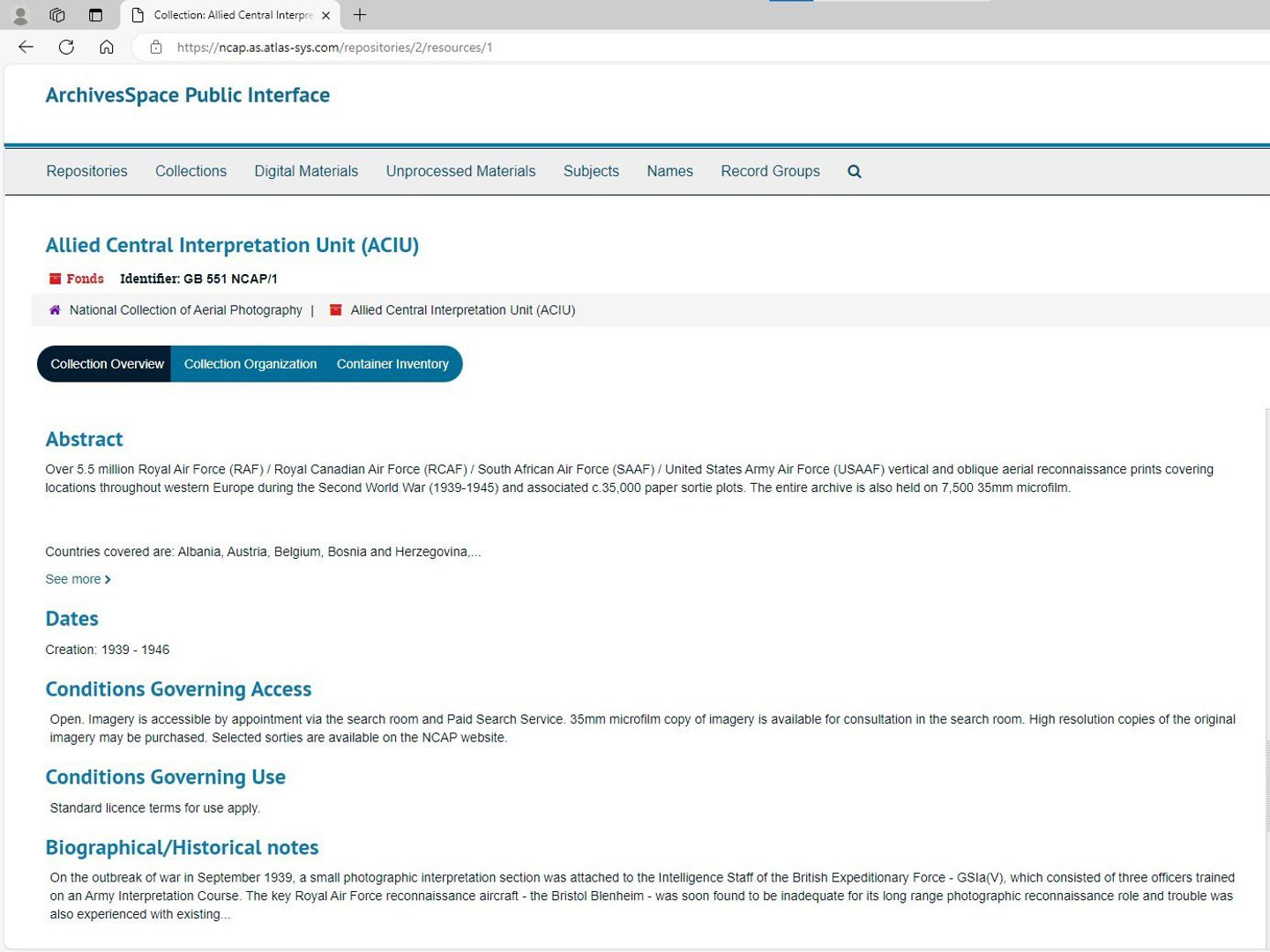Select Subjects in the navigation menu
The height and width of the screenshot is (952, 1270).
591,171
